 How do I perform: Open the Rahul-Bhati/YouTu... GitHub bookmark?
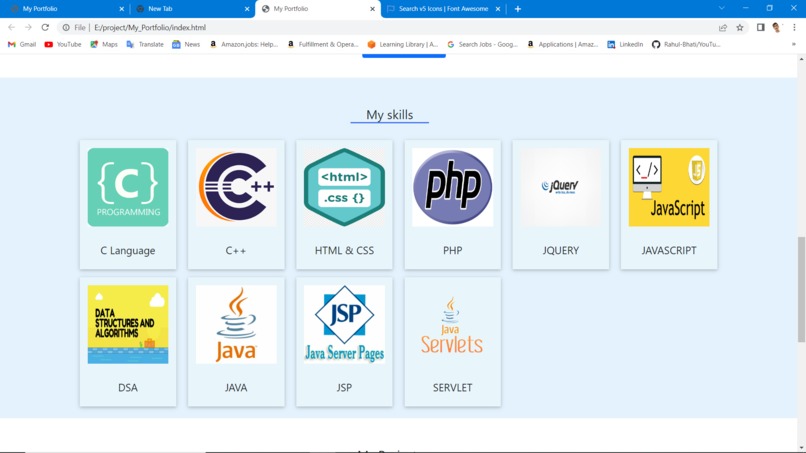pos(686,44)
